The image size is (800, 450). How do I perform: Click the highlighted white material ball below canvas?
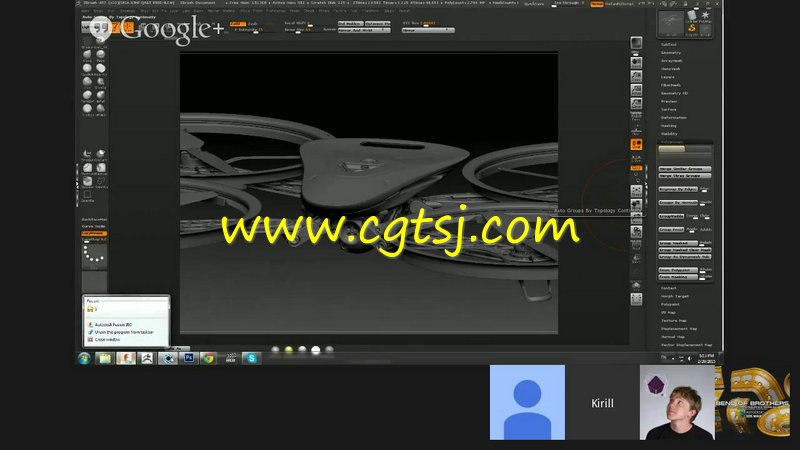click(x=316, y=350)
